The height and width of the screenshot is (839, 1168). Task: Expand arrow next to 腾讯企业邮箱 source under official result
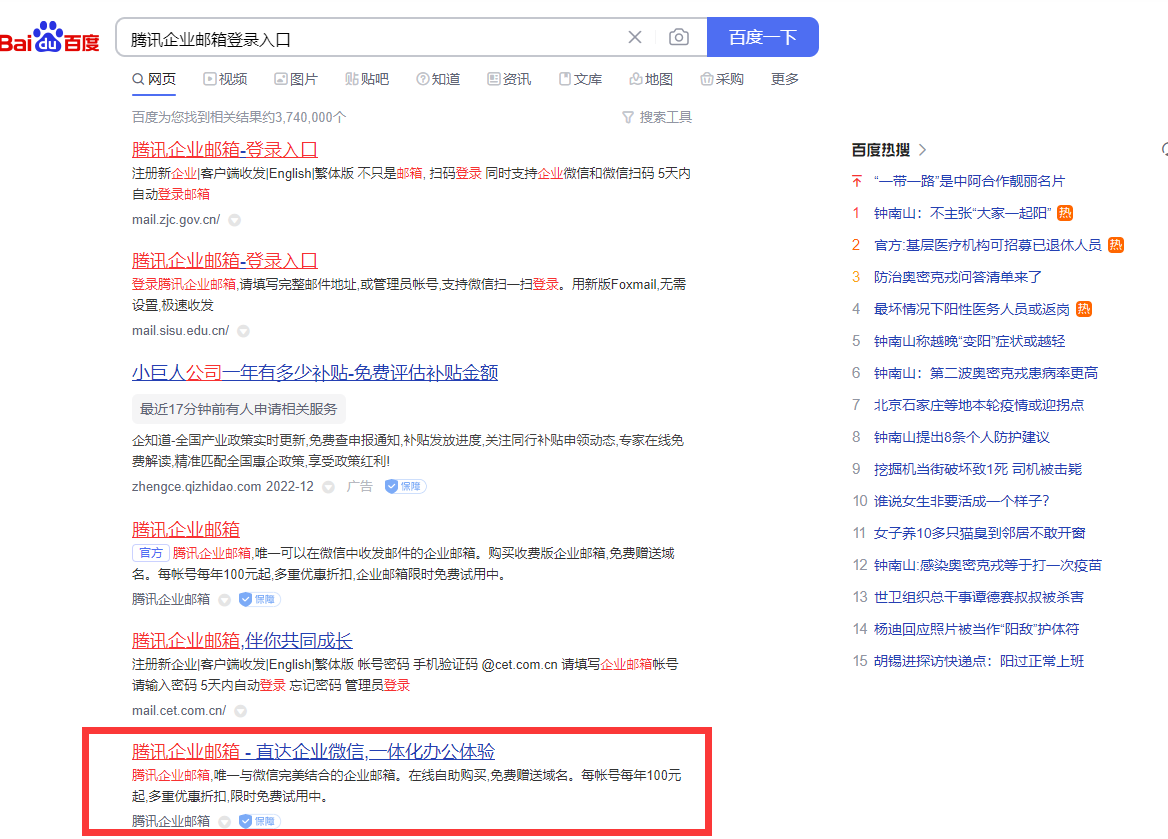pos(224,601)
